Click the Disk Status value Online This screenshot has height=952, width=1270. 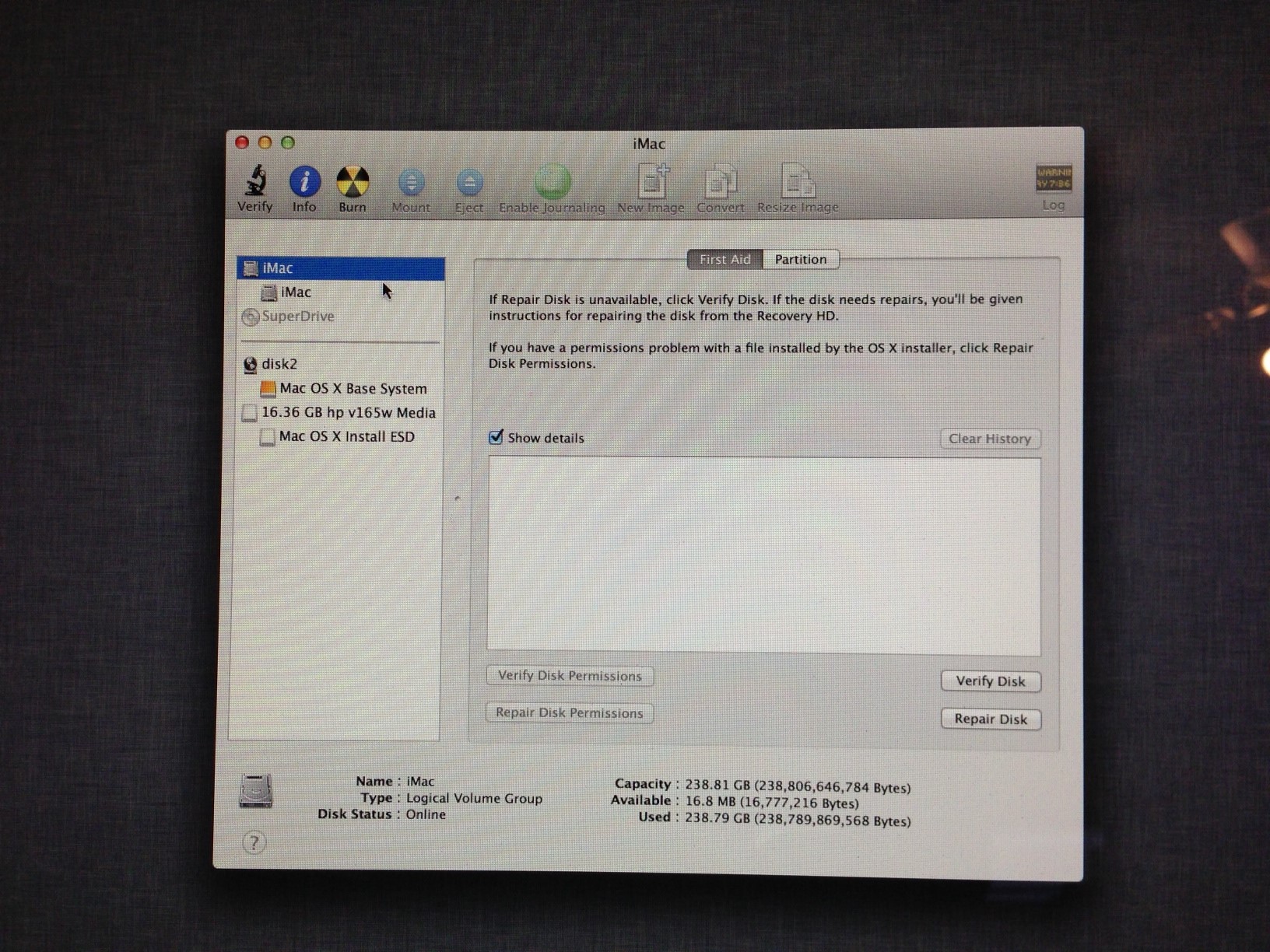[426, 814]
